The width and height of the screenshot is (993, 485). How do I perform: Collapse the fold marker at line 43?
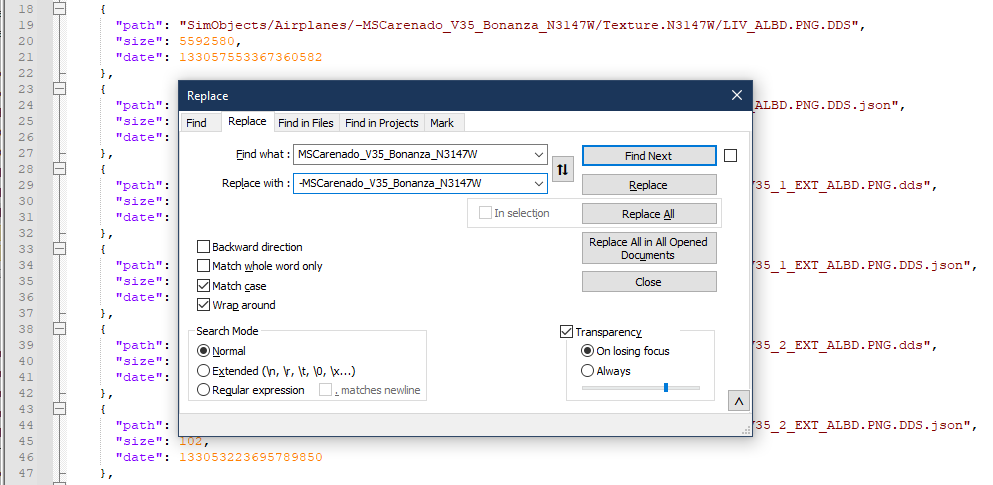click(x=59, y=409)
